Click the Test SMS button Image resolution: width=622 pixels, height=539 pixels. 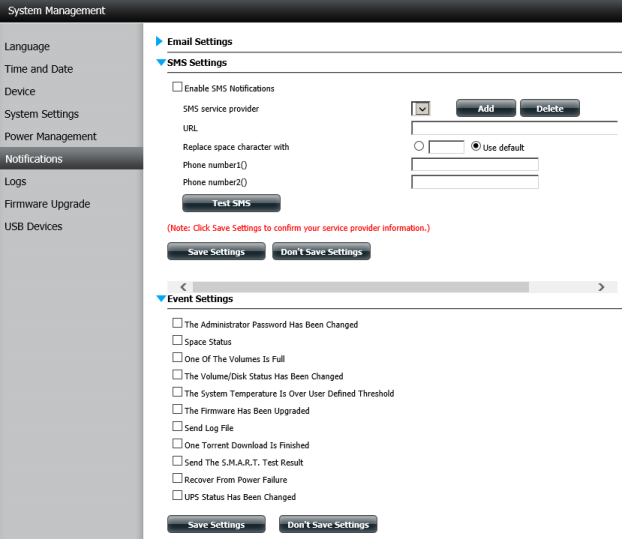click(231, 203)
